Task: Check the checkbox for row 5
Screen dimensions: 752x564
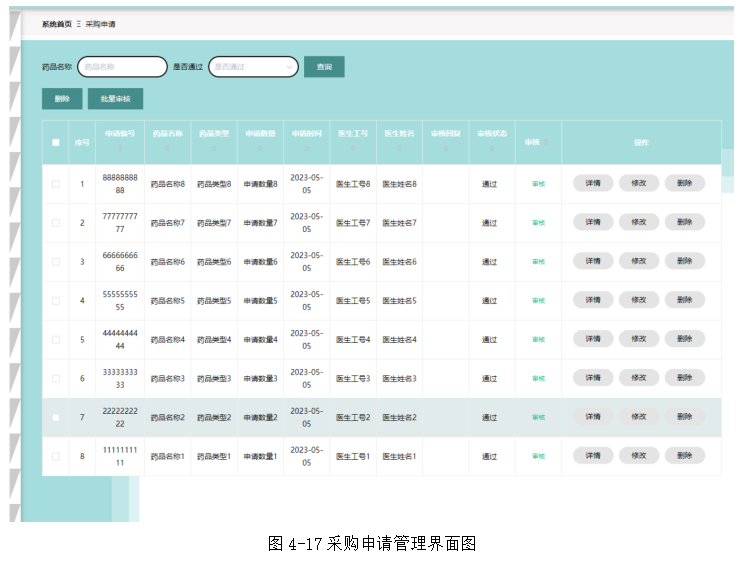Action: pos(56,340)
